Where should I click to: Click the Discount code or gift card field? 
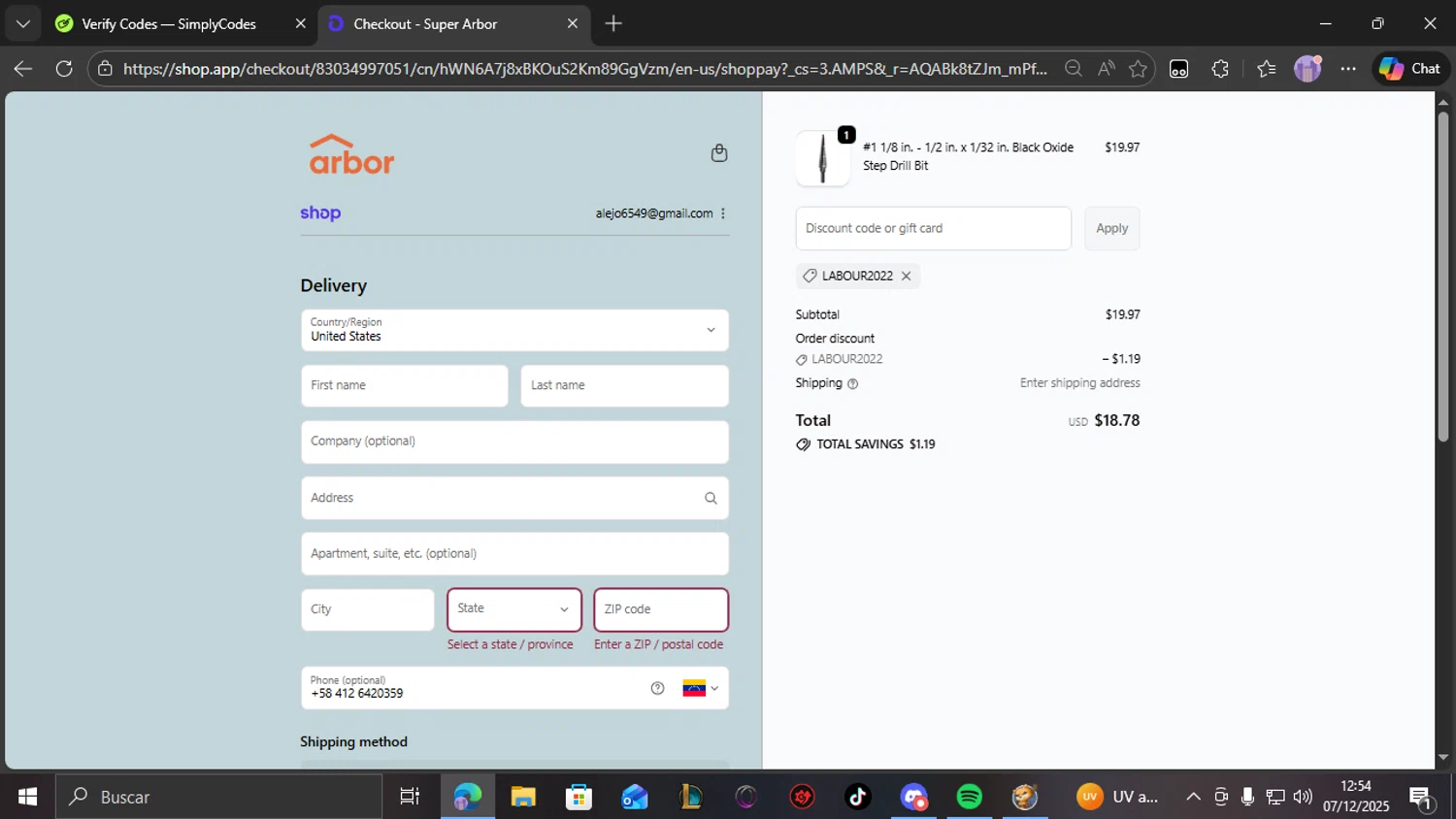(x=934, y=228)
